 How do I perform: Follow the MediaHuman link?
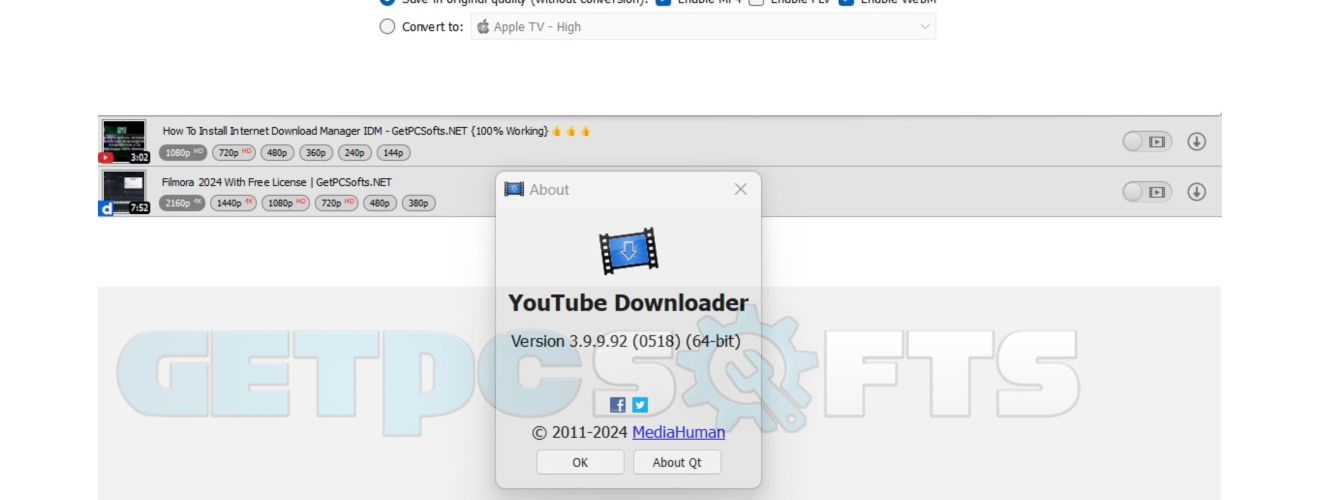tap(679, 433)
